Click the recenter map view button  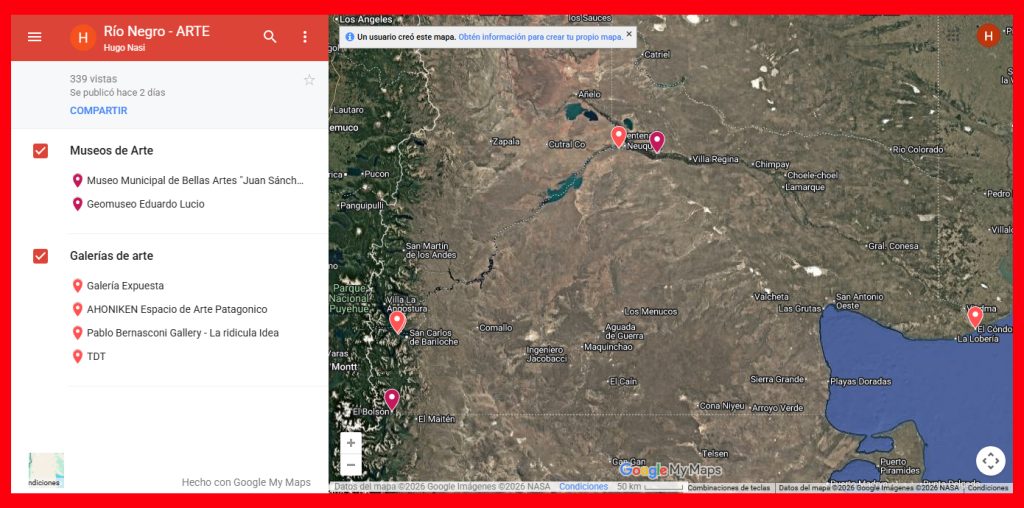click(990, 460)
